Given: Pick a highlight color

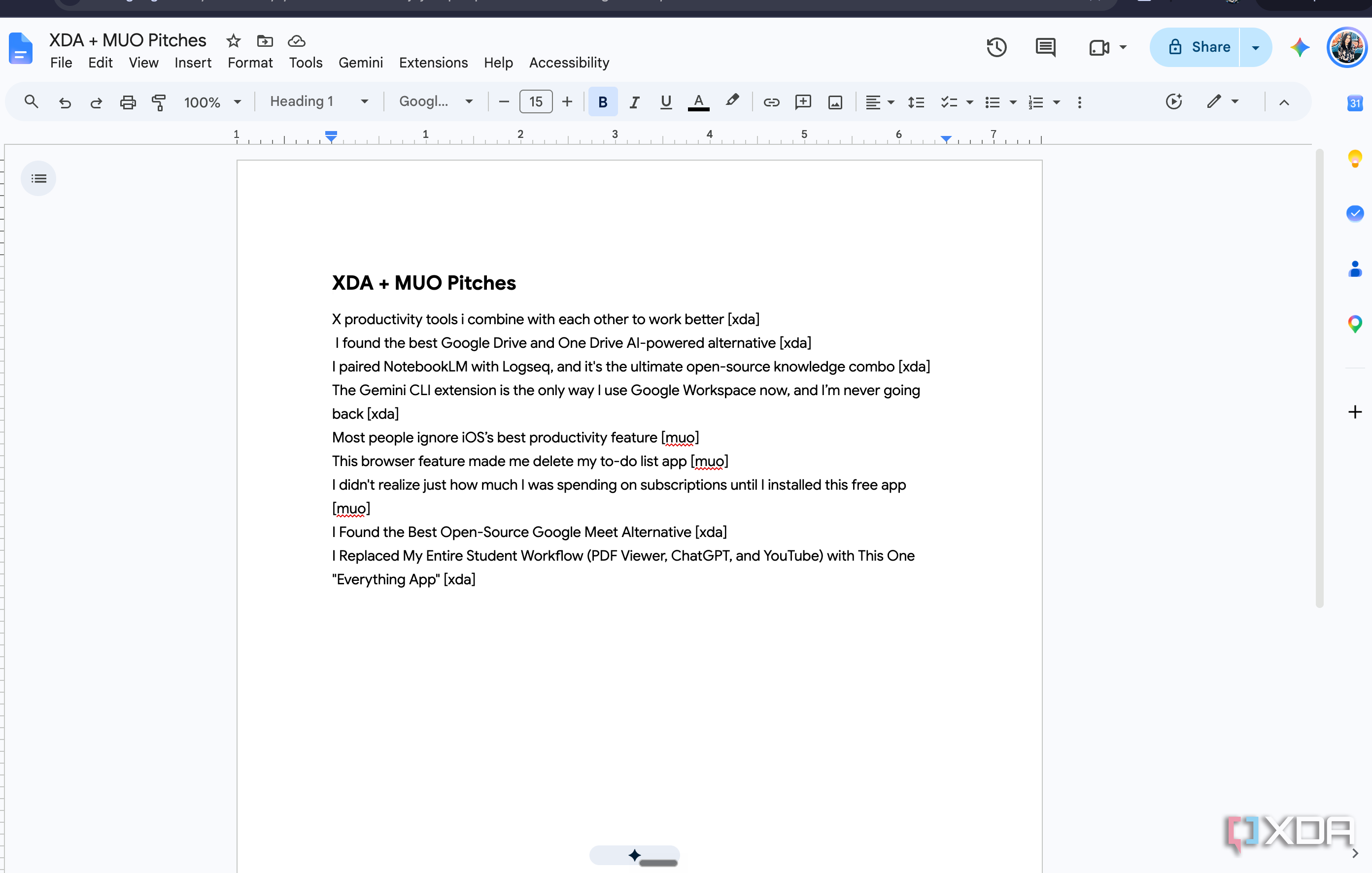Looking at the screenshot, I should click(732, 101).
